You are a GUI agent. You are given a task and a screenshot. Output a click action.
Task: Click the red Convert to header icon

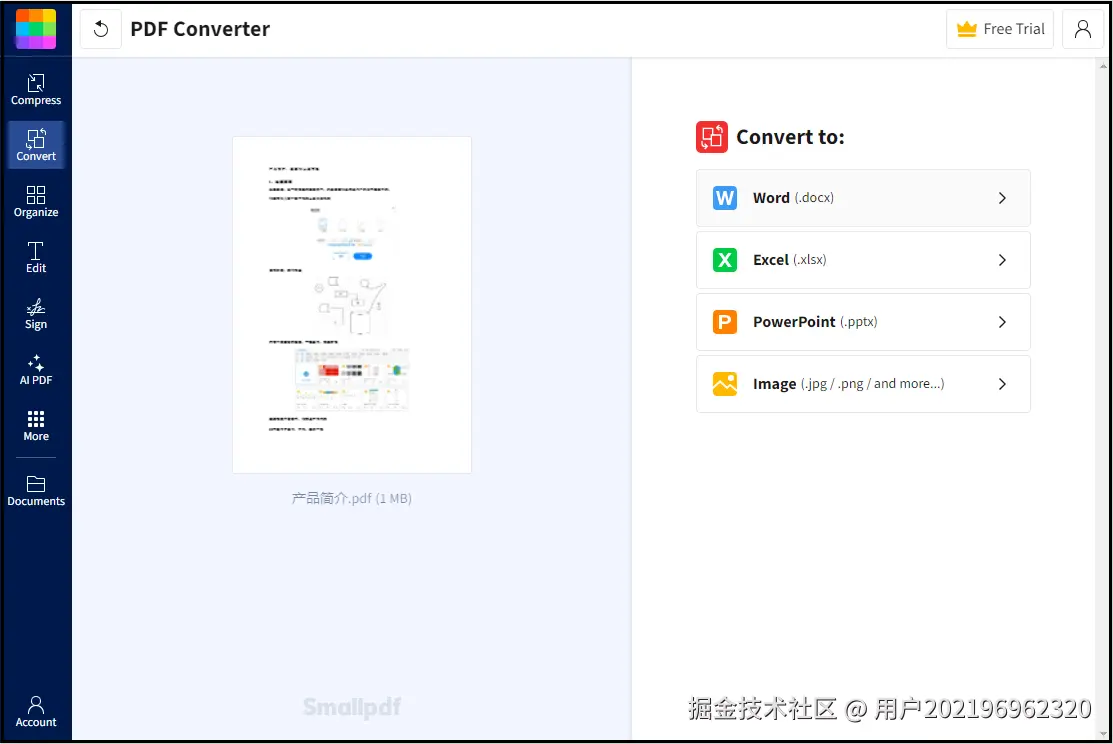click(712, 137)
